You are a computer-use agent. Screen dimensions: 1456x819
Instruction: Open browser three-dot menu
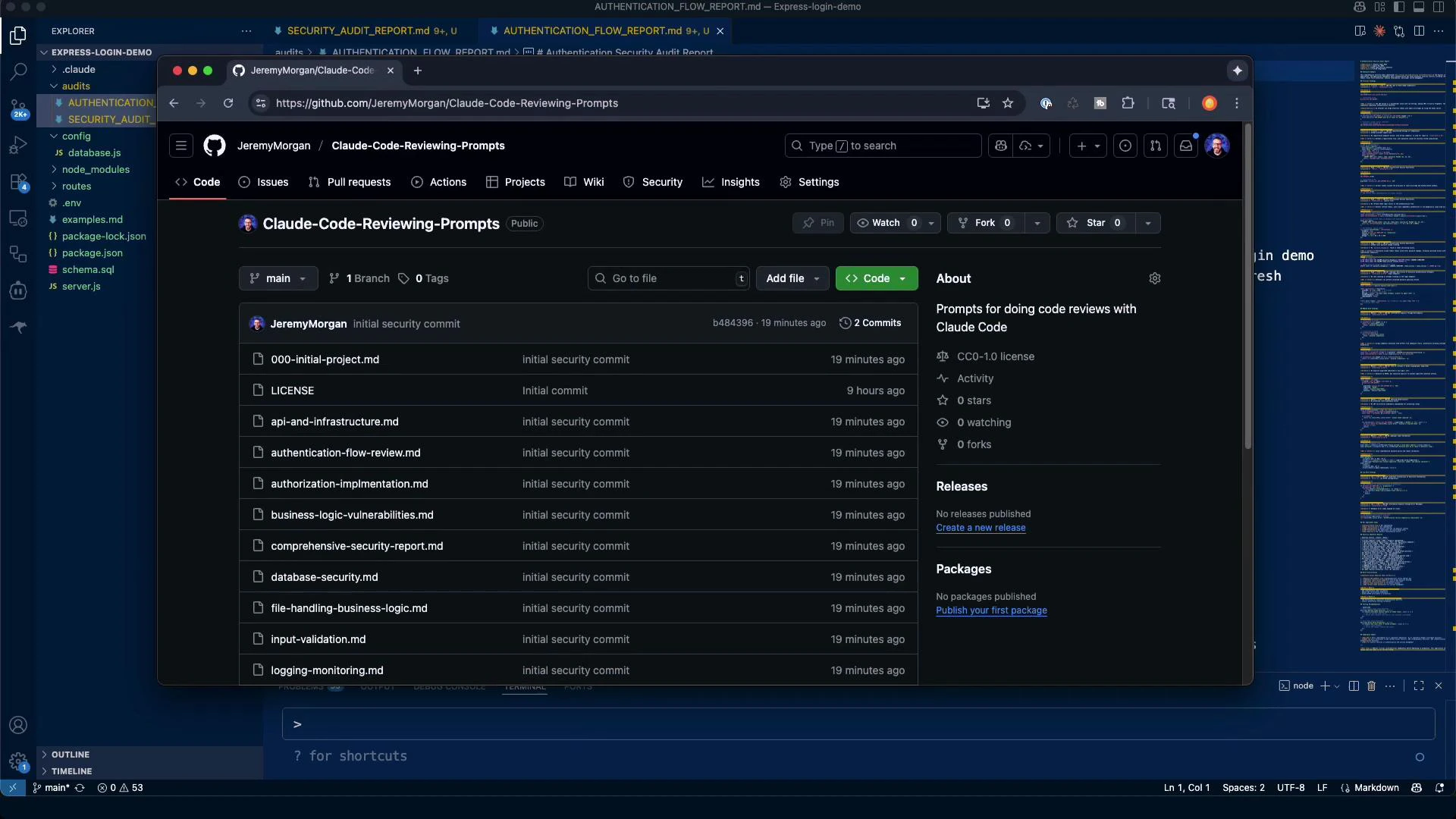coord(1237,103)
